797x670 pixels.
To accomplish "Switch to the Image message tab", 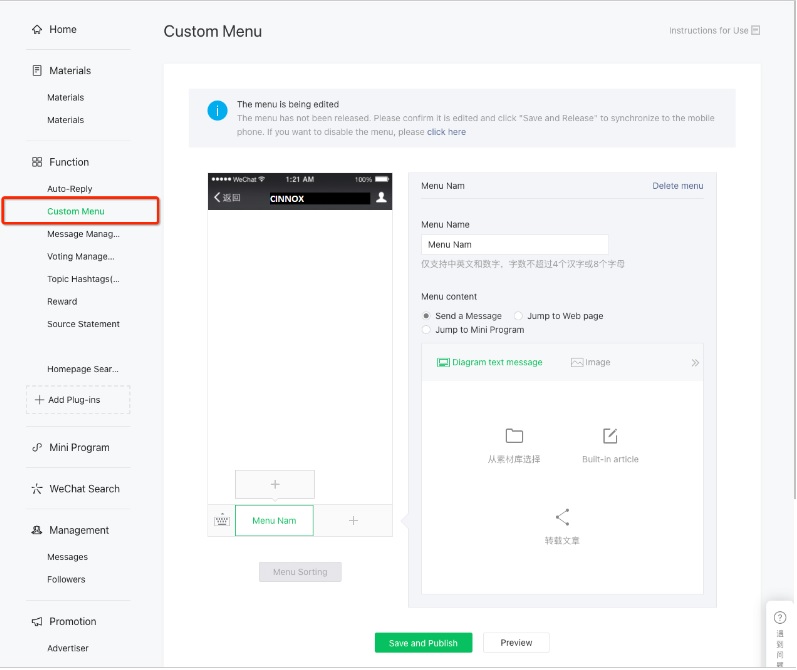I will 590,363.
